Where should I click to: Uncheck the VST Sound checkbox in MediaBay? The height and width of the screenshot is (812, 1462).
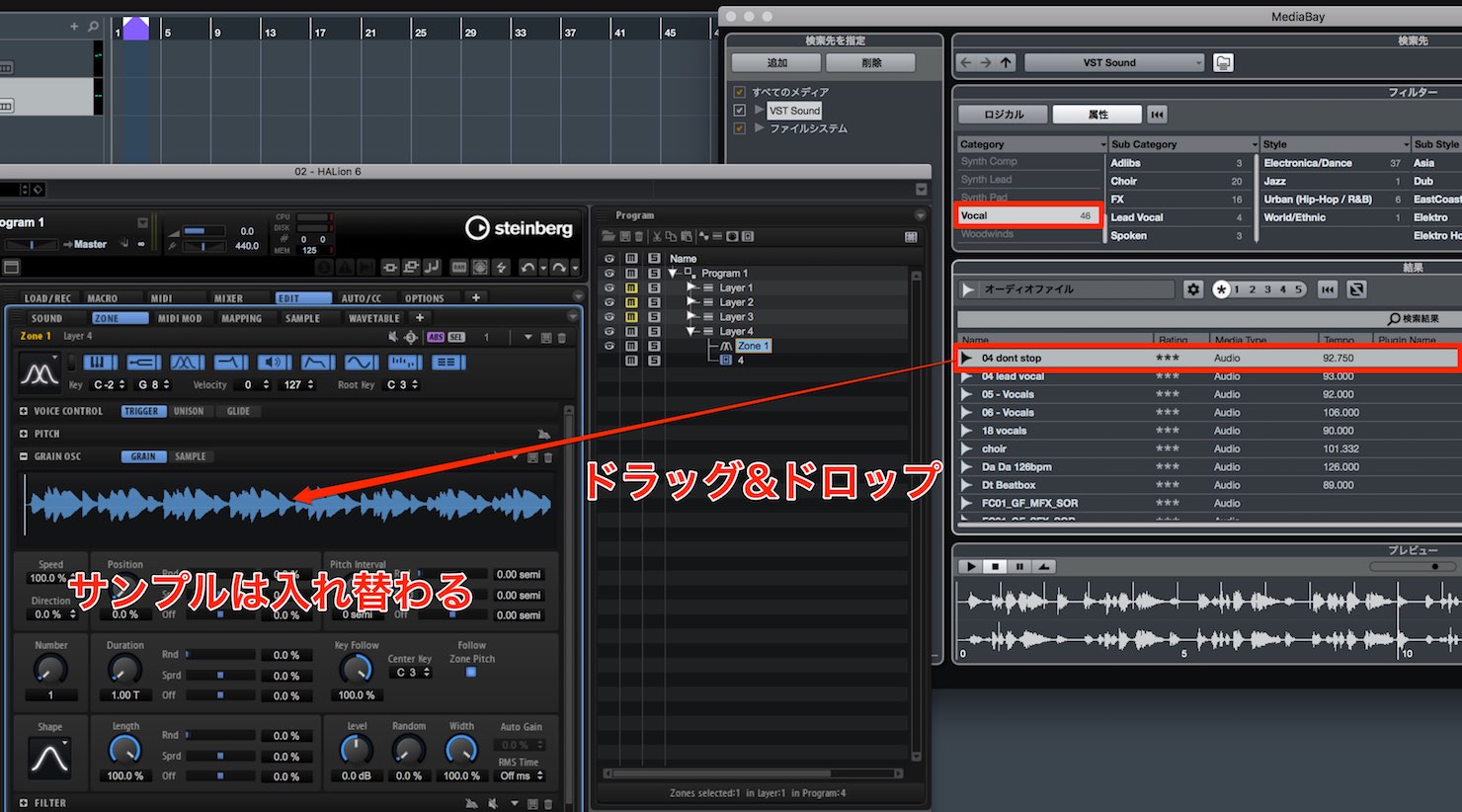coord(739,111)
